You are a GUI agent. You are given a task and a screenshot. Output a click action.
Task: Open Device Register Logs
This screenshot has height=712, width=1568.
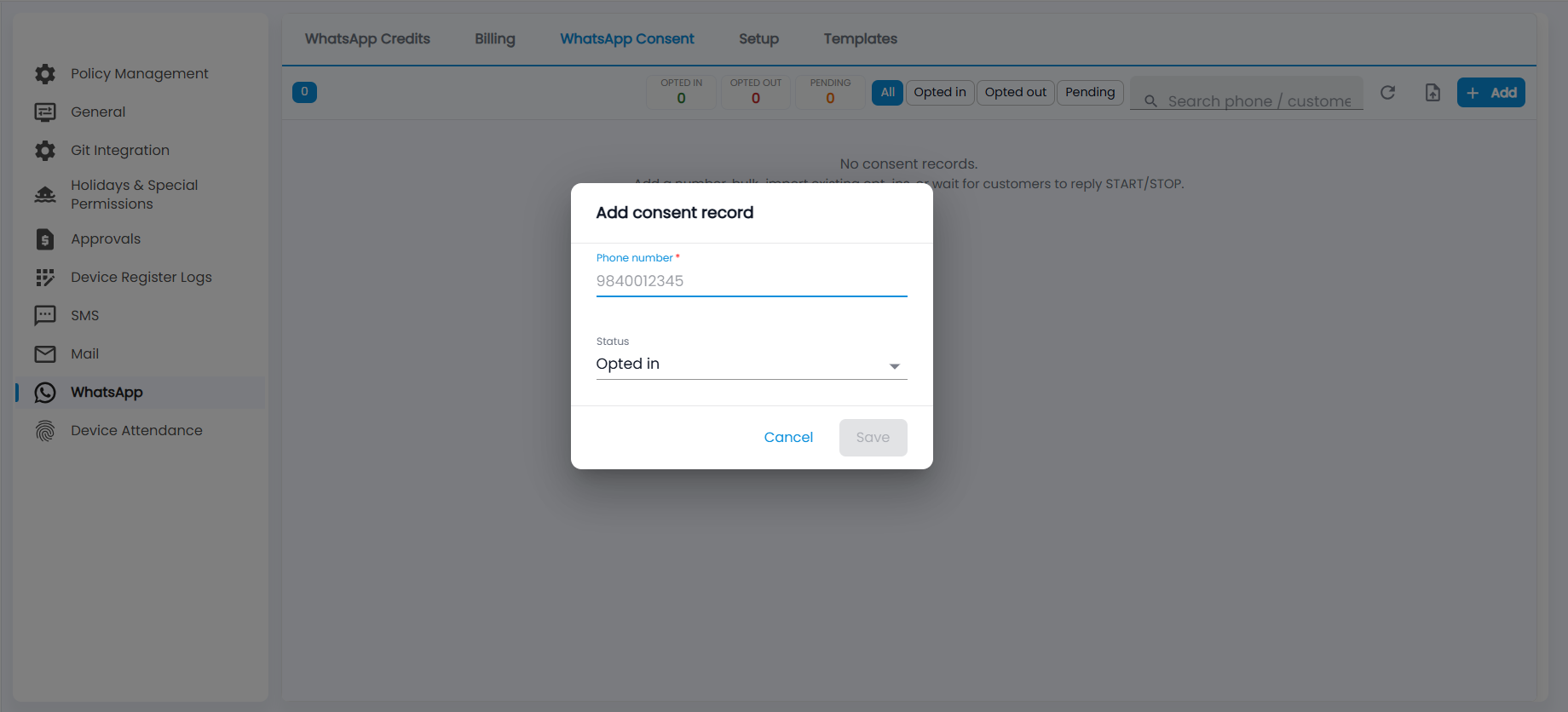click(x=141, y=278)
